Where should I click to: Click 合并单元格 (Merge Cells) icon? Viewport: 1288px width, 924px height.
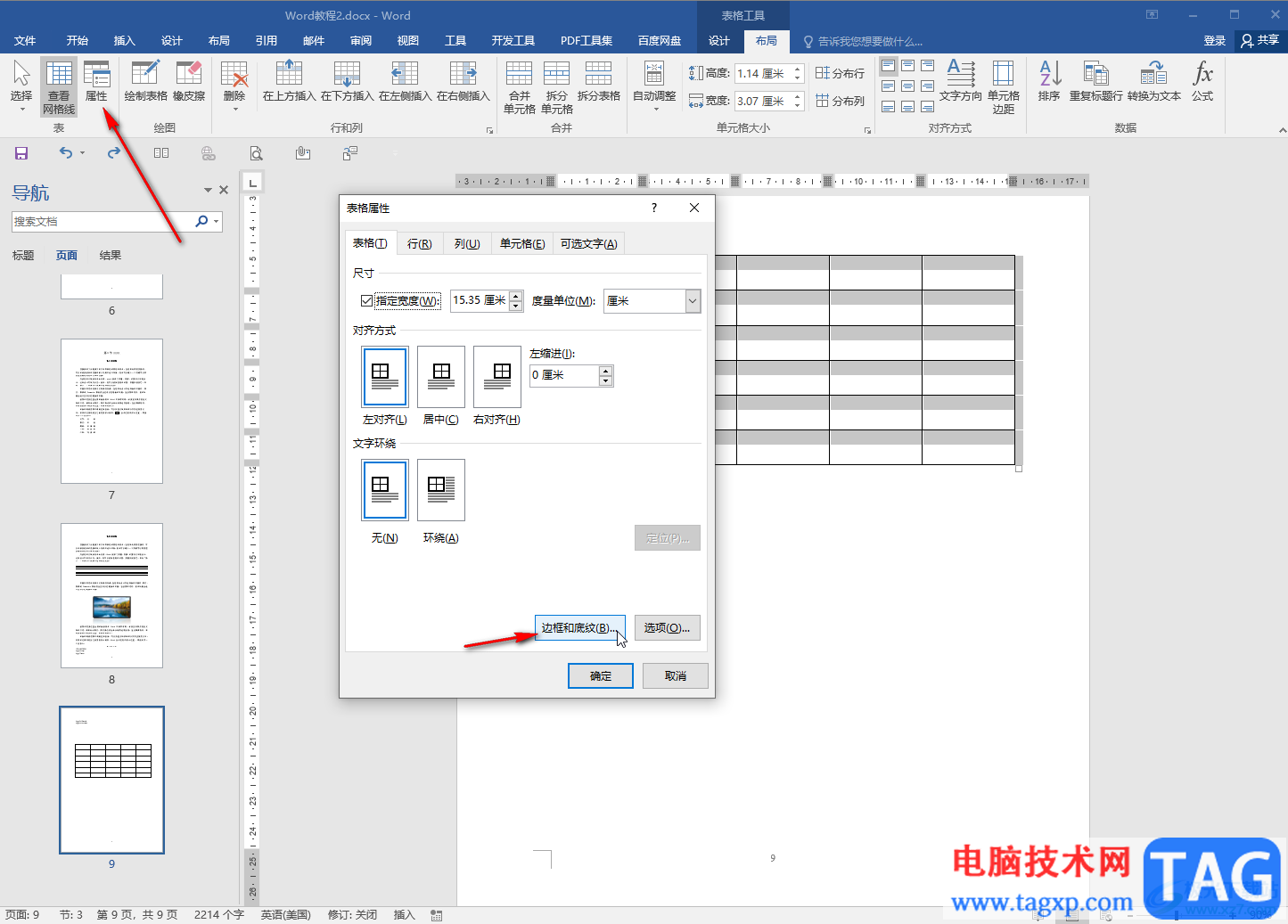(x=519, y=87)
